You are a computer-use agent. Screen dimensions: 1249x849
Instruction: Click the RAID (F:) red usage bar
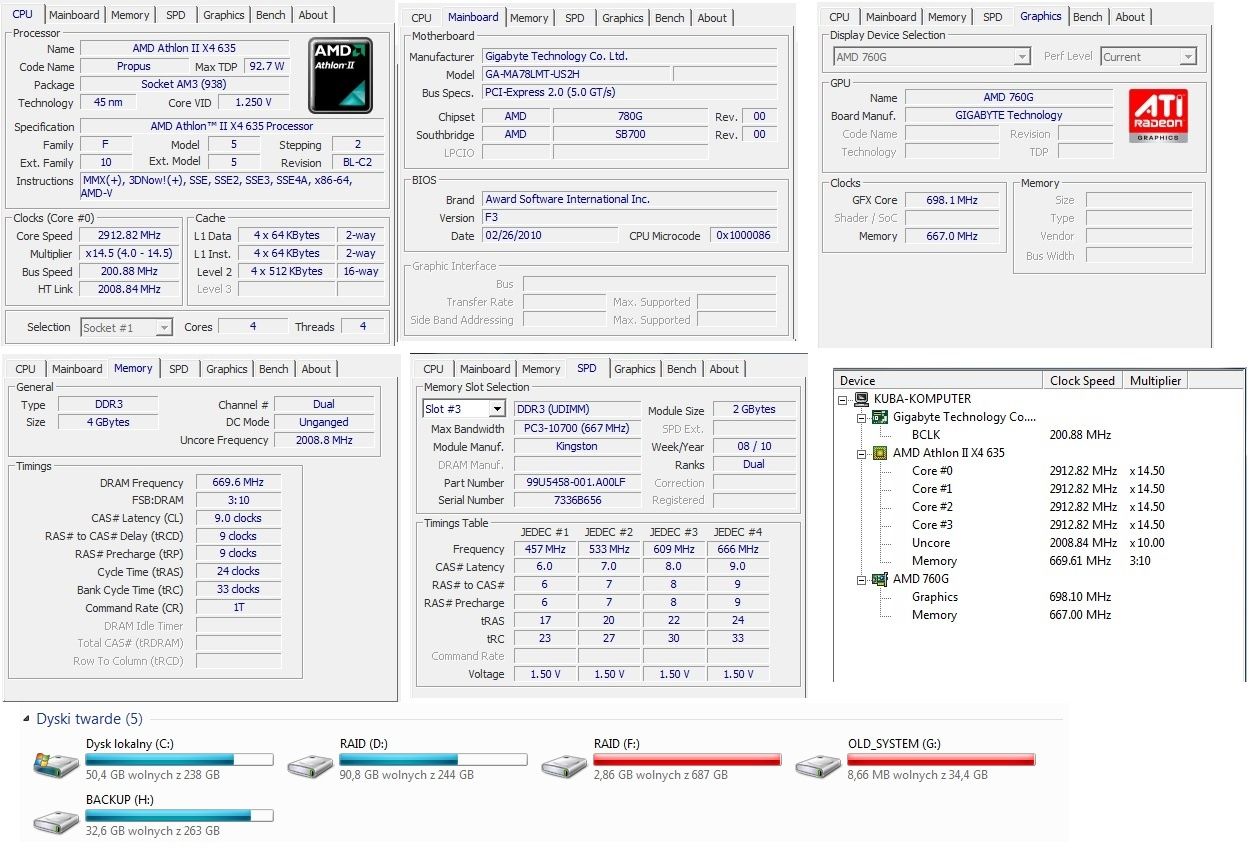[687, 759]
